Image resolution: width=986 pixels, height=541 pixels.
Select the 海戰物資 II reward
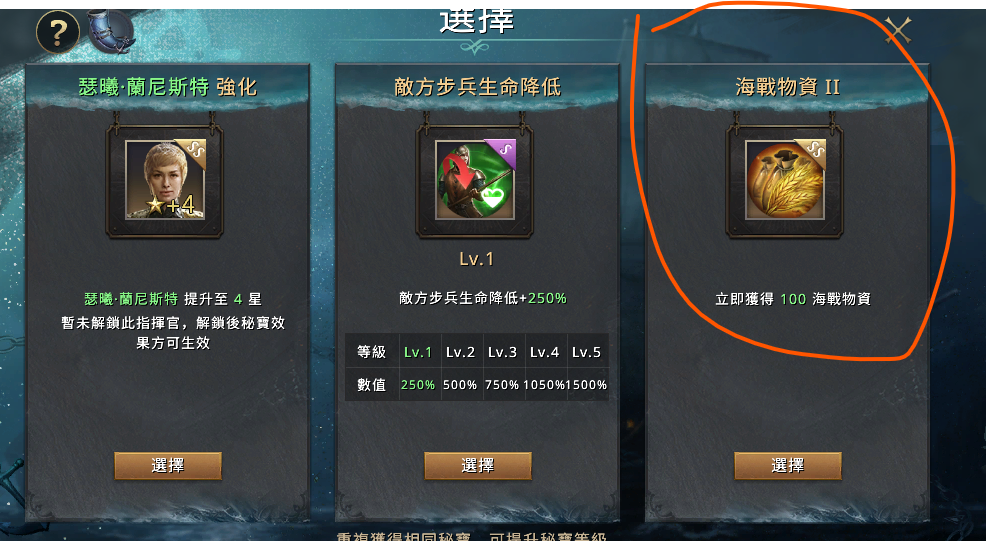788,466
